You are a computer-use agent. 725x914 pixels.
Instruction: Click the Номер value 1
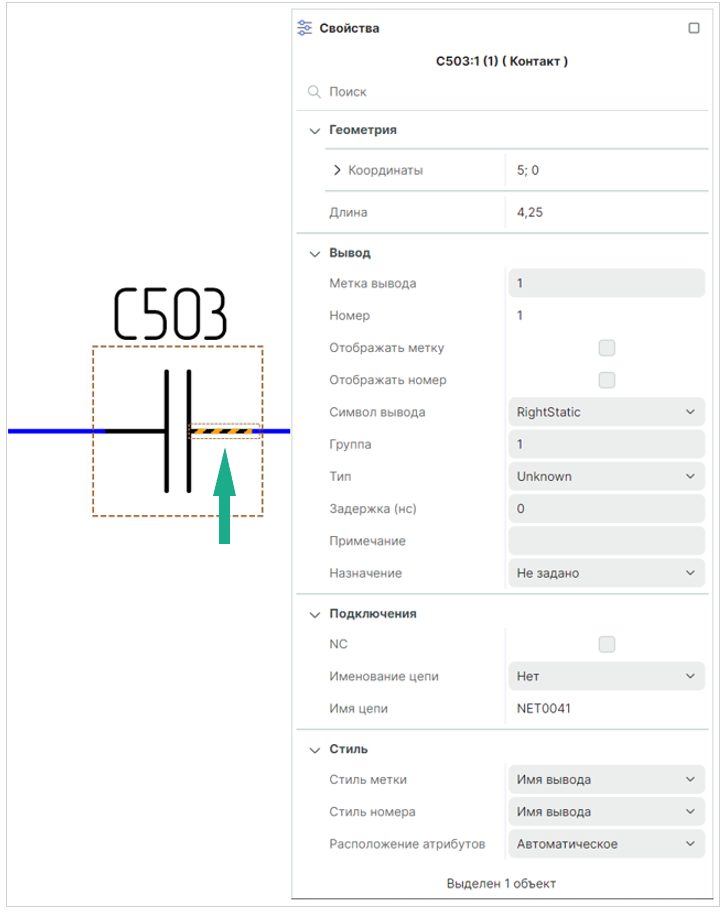(519, 315)
